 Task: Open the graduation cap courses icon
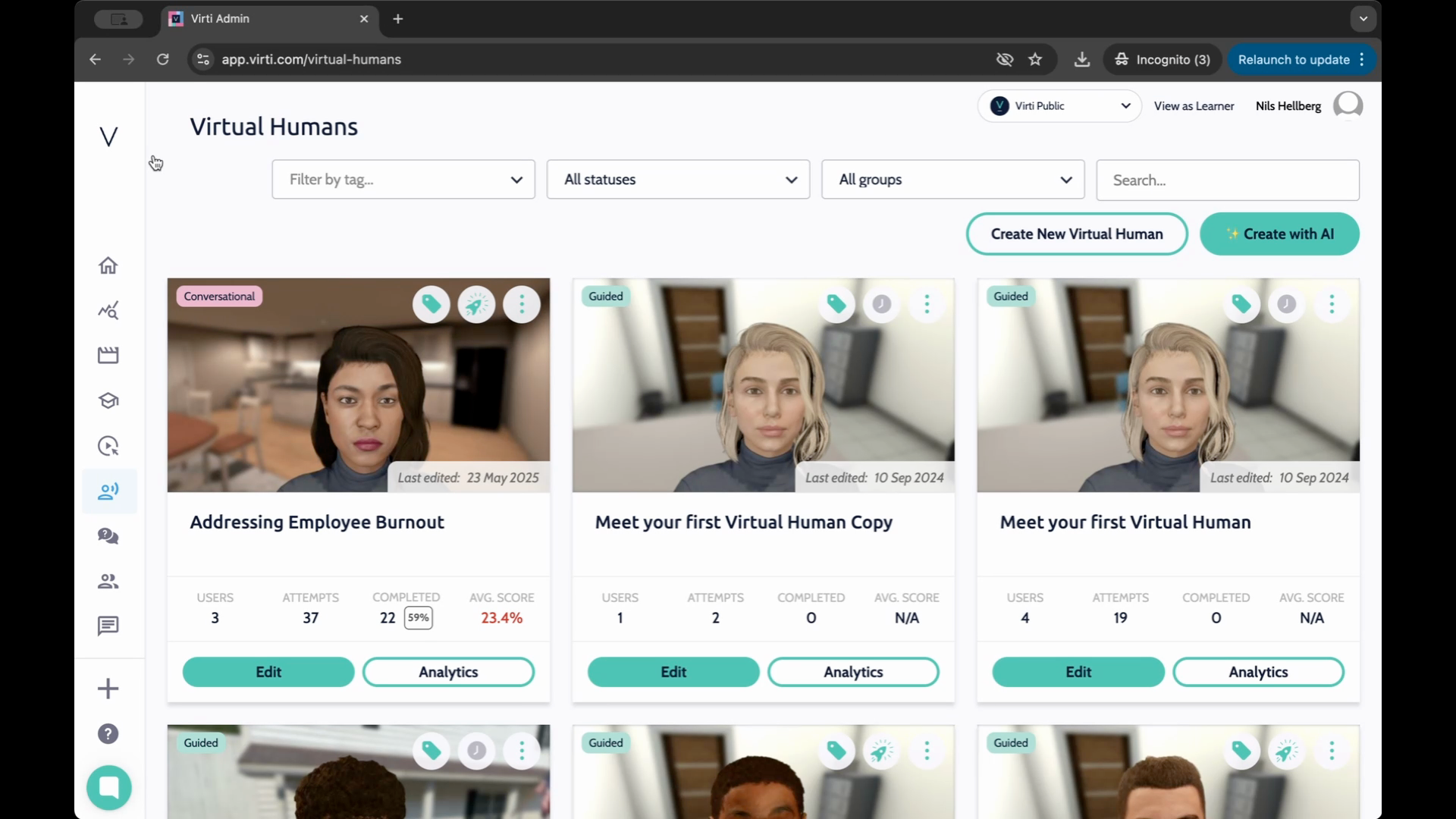coord(108,401)
